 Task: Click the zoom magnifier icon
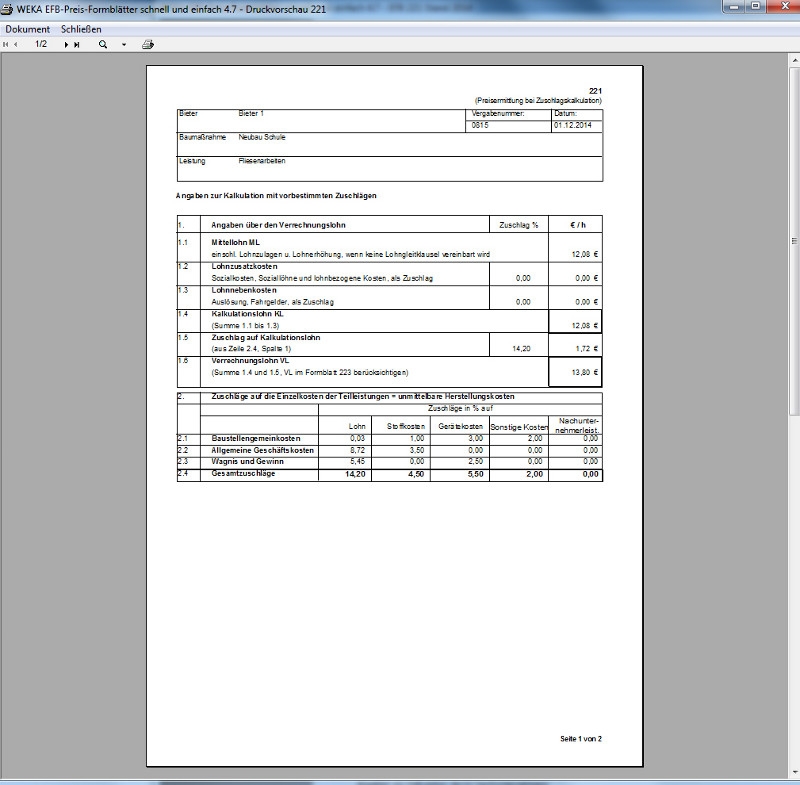[x=103, y=44]
